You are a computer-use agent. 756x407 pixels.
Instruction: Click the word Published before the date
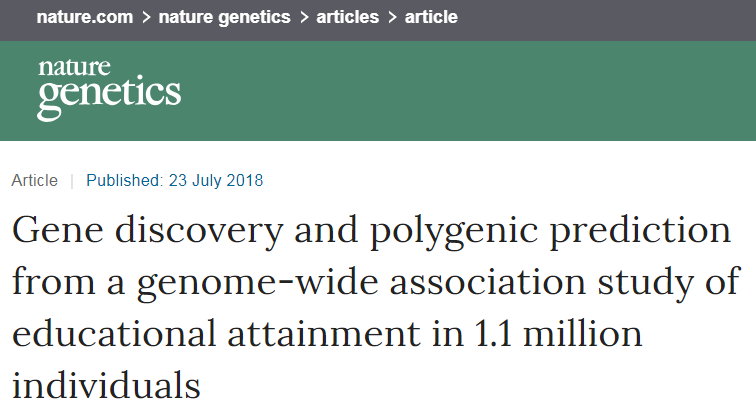click(x=123, y=181)
